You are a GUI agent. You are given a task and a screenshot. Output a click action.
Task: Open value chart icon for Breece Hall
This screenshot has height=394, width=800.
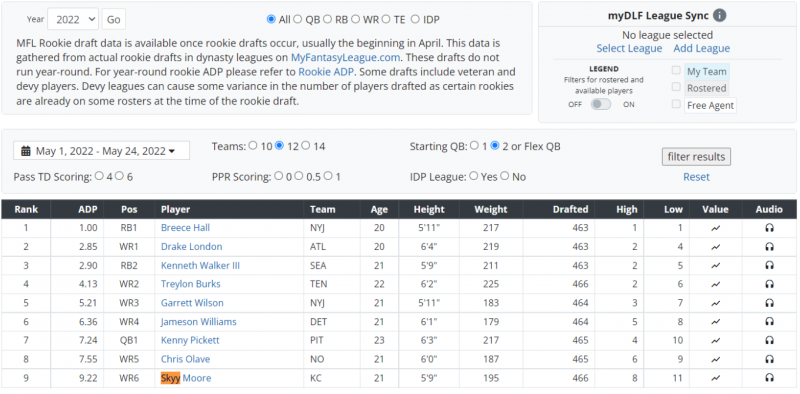(x=715, y=228)
